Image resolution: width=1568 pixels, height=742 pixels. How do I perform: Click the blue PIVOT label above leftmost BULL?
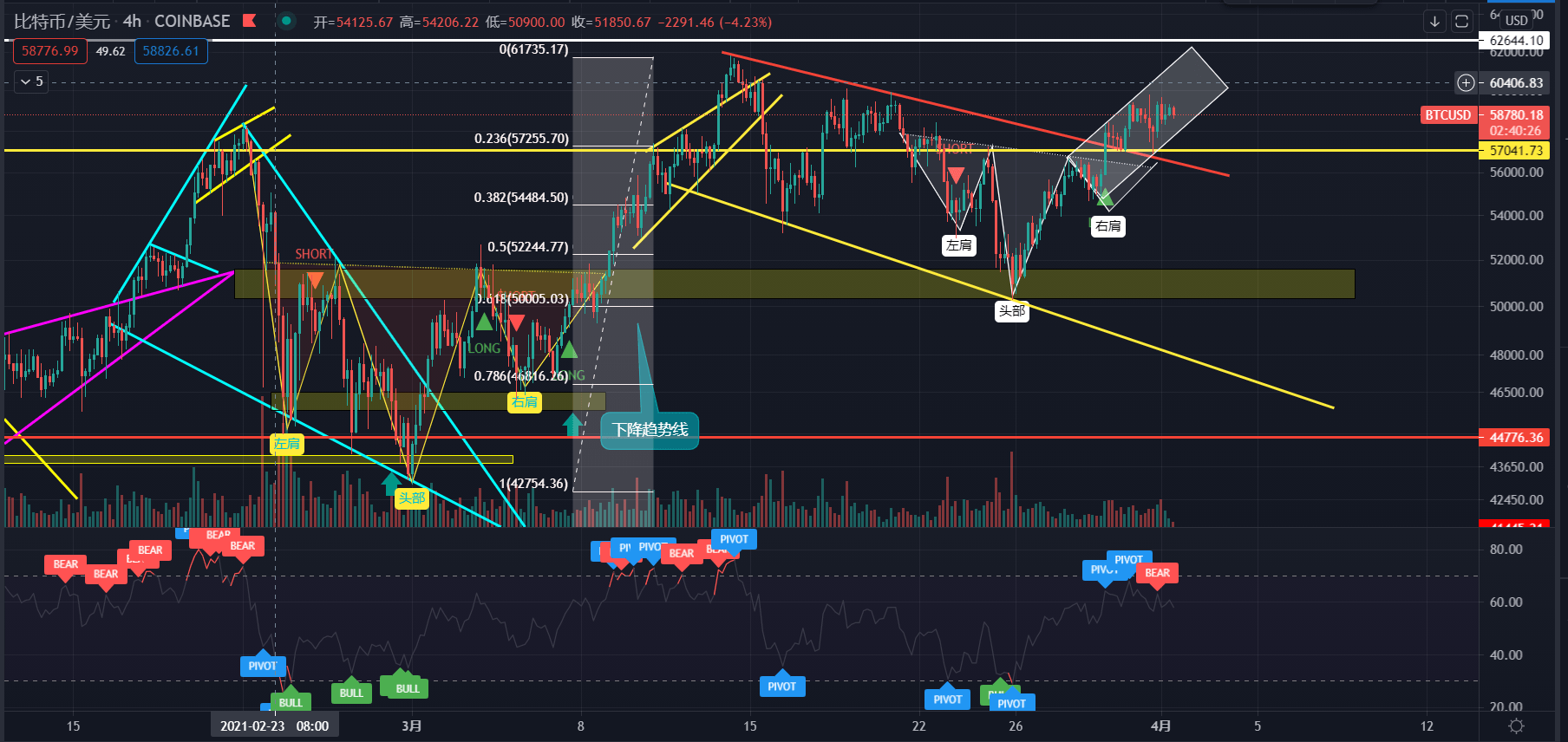click(x=263, y=667)
